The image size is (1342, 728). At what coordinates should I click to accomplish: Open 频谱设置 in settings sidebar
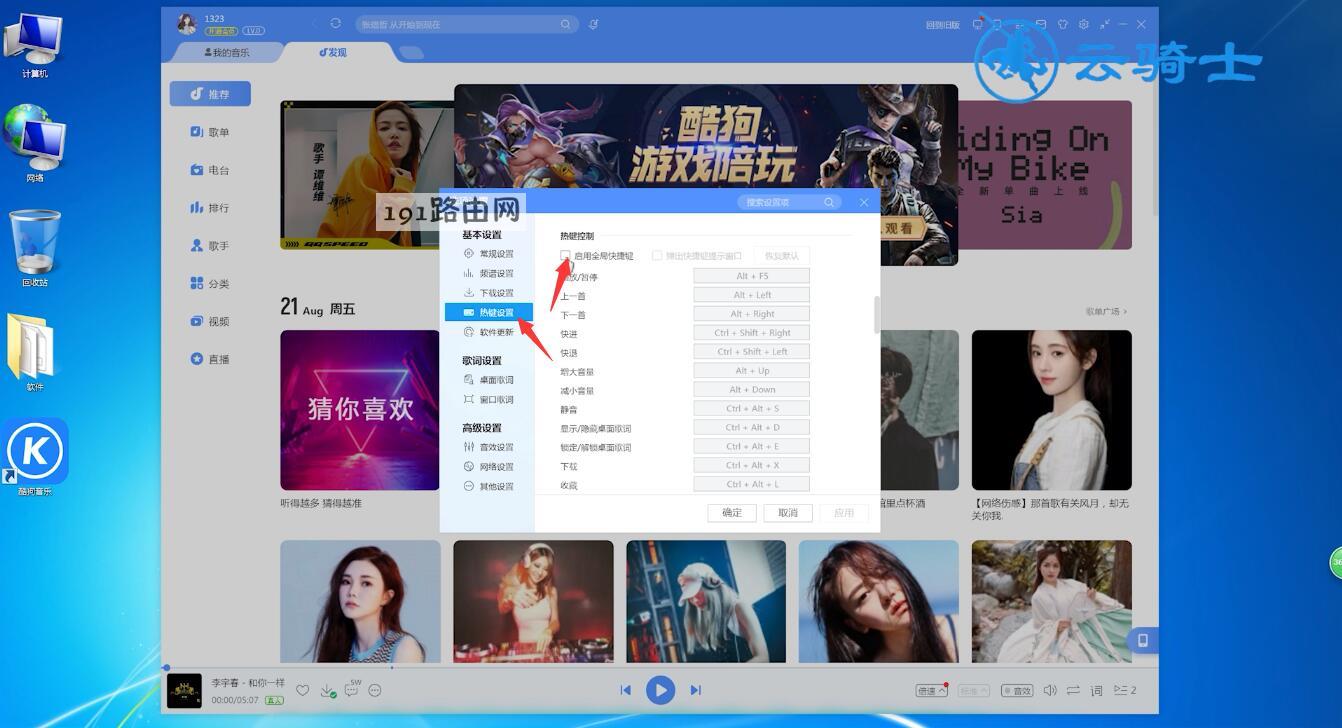(x=489, y=273)
